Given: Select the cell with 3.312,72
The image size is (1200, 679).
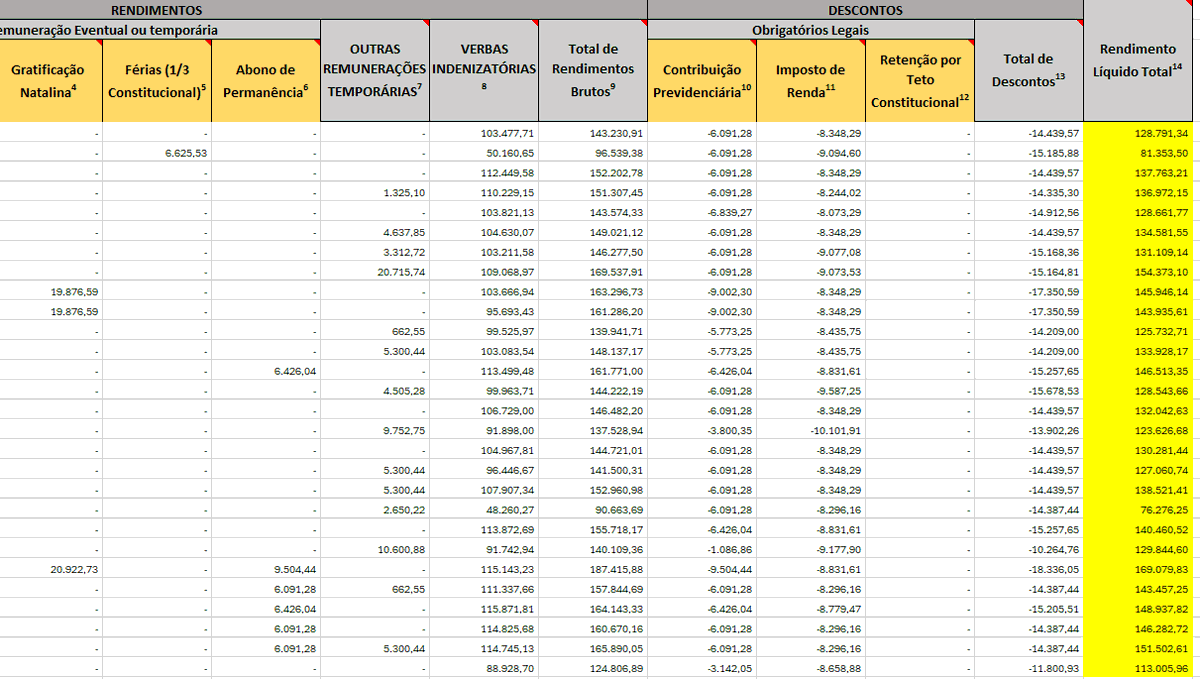Looking at the screenshot, I should coord(375,252).
